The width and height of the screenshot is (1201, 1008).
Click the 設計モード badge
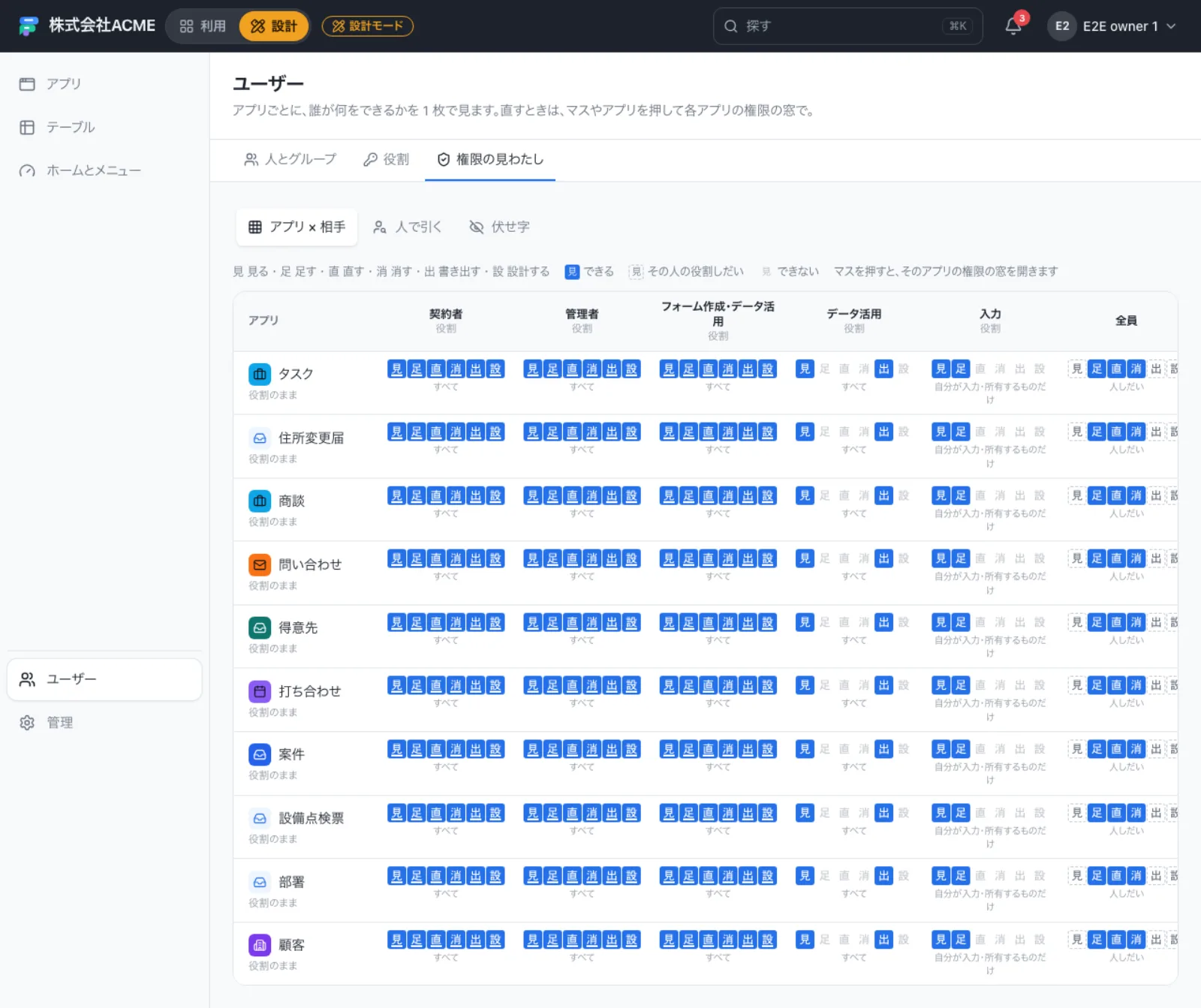368,26
